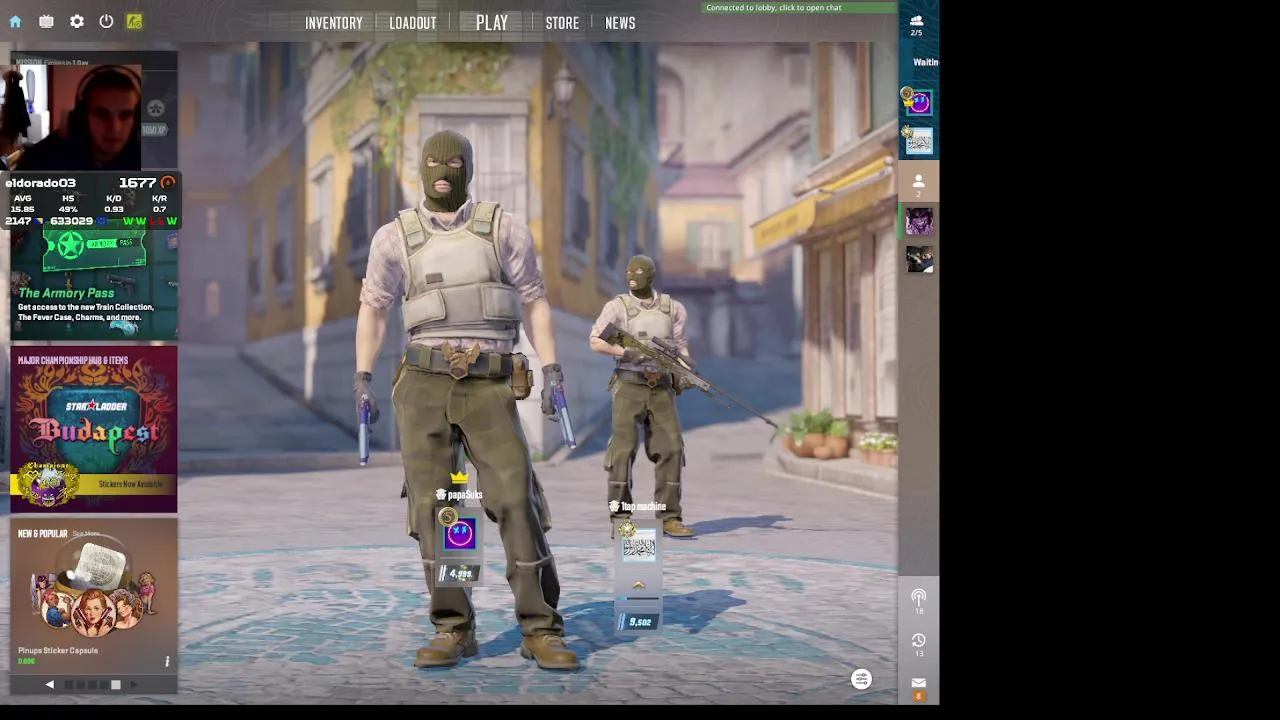
Task: Open the Watch TV icon
Action: coord(46,21)
